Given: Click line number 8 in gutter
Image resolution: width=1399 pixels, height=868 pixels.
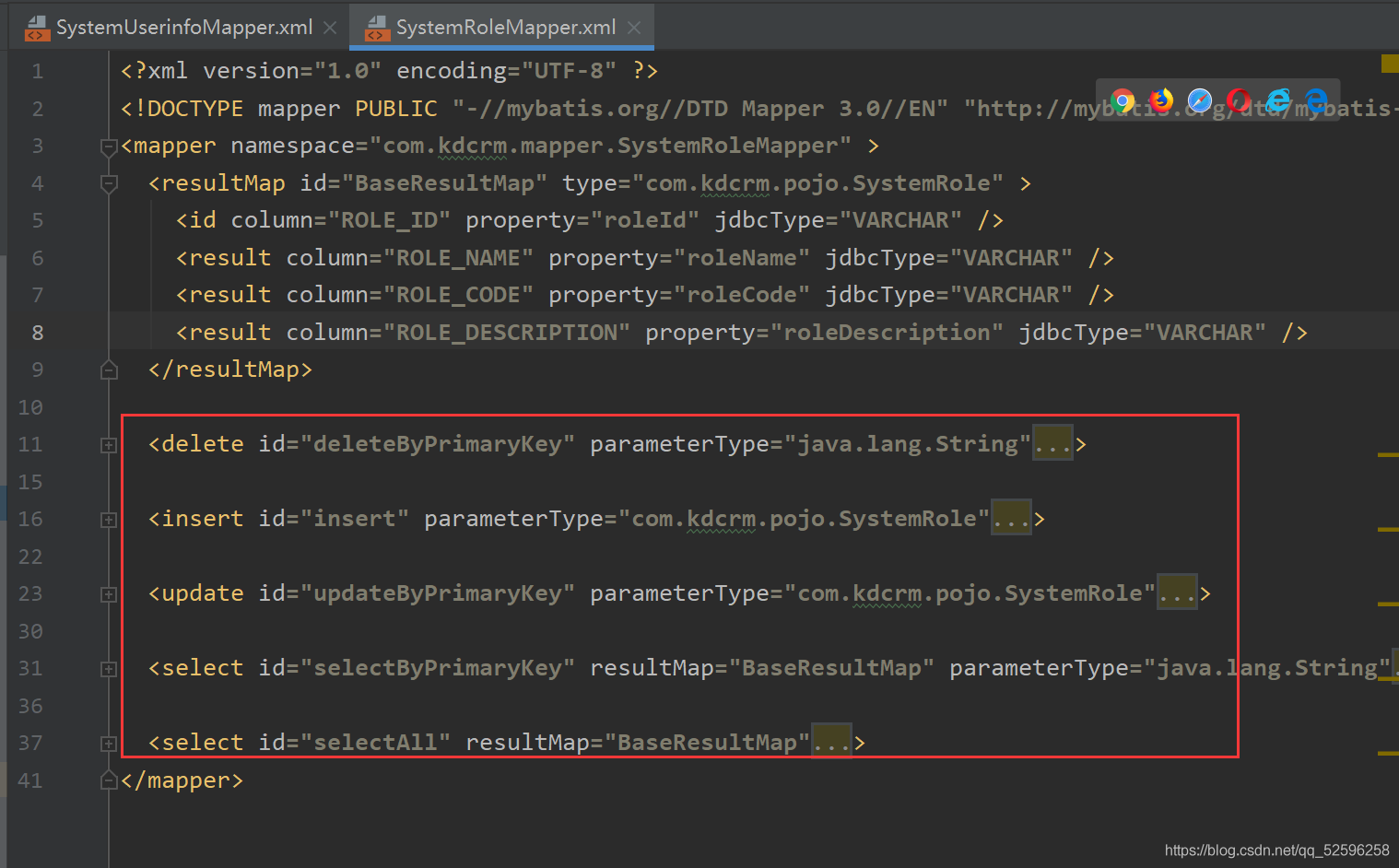Looking at the screenshot, I should point(37,333).
